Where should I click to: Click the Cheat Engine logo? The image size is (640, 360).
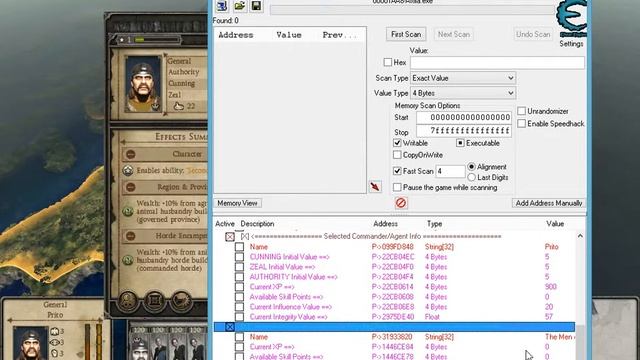point(571,18)
